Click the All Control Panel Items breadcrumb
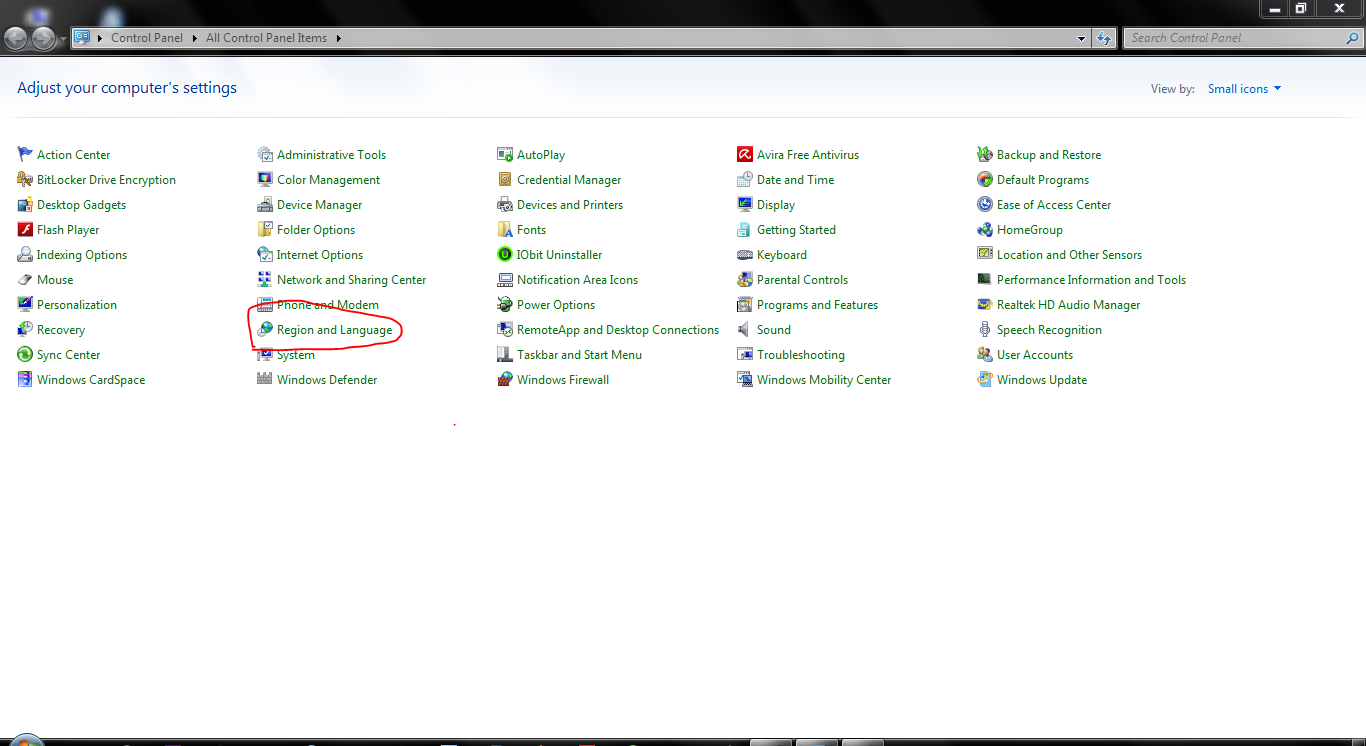The height and width of the screenshot is (746, 1366). coord(266,38)
